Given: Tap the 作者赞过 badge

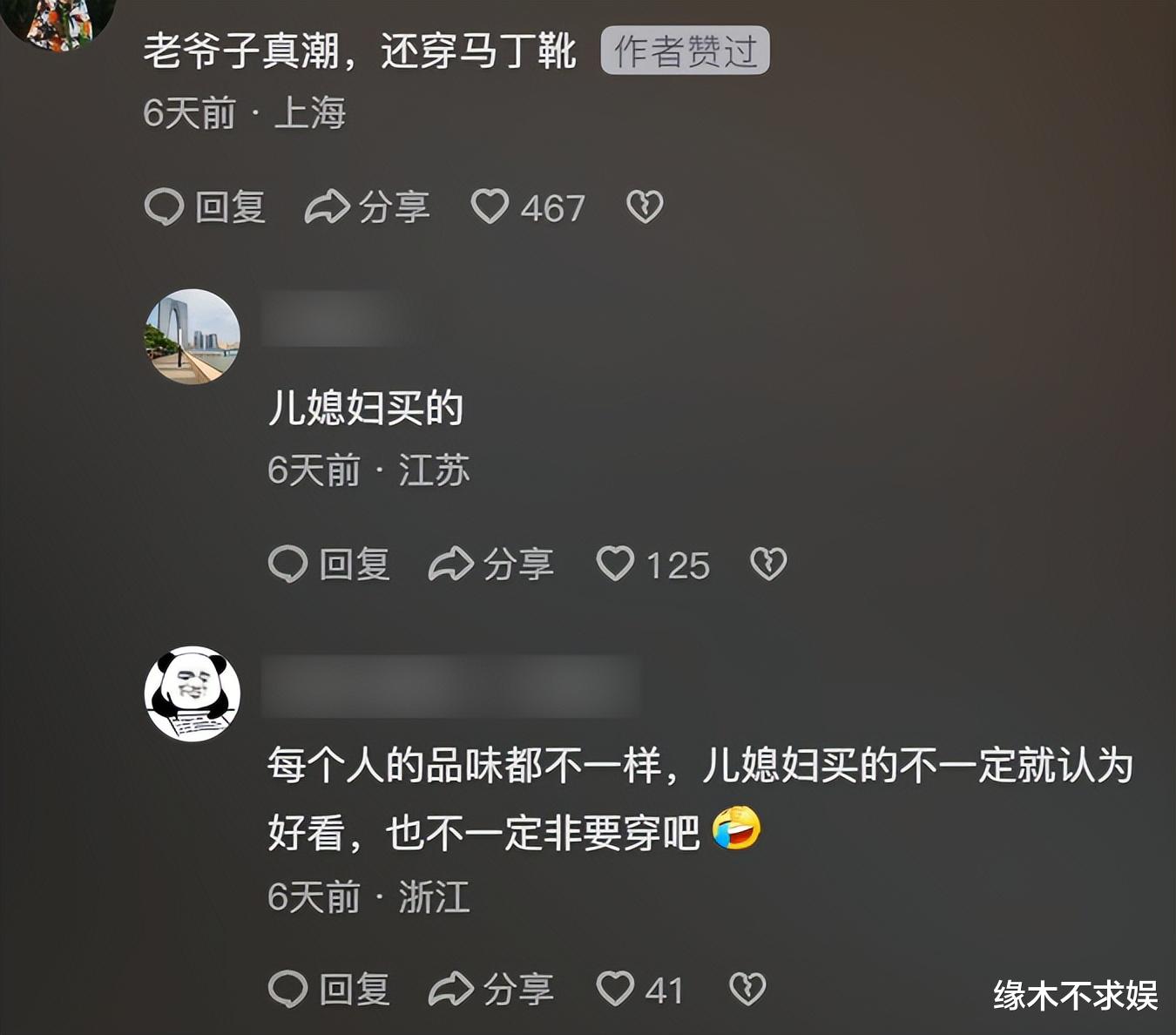Looking at the screenshot, I should pos(686,51).
